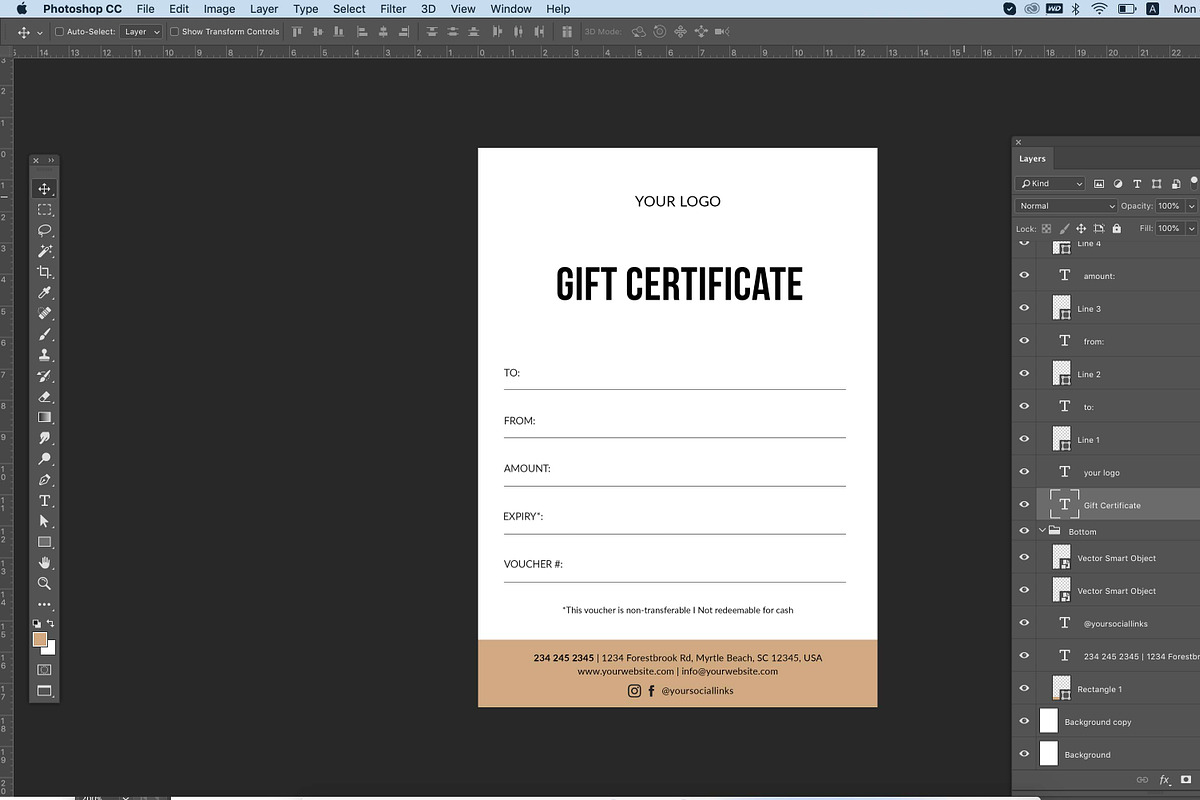
Task: Filter layers by adjustment layers icon
Action: [x=1118, y=184]
